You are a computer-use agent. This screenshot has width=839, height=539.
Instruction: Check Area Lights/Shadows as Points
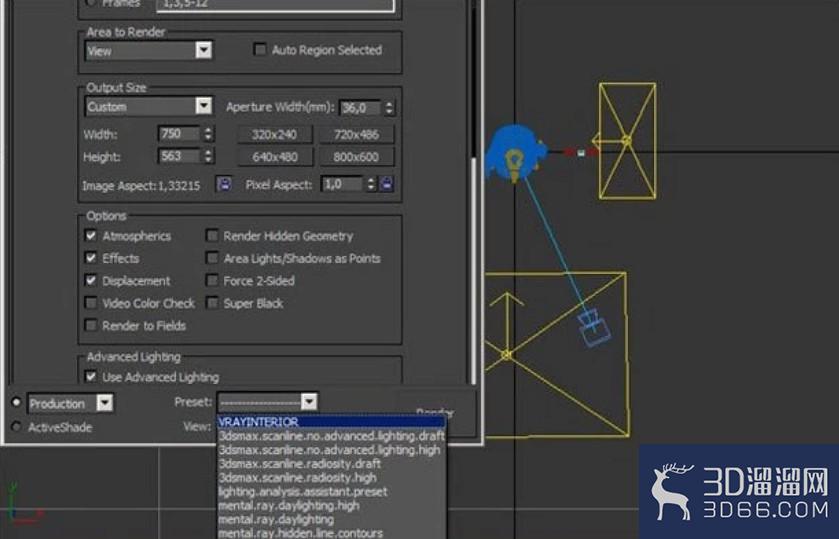click(x=212, y=258)
